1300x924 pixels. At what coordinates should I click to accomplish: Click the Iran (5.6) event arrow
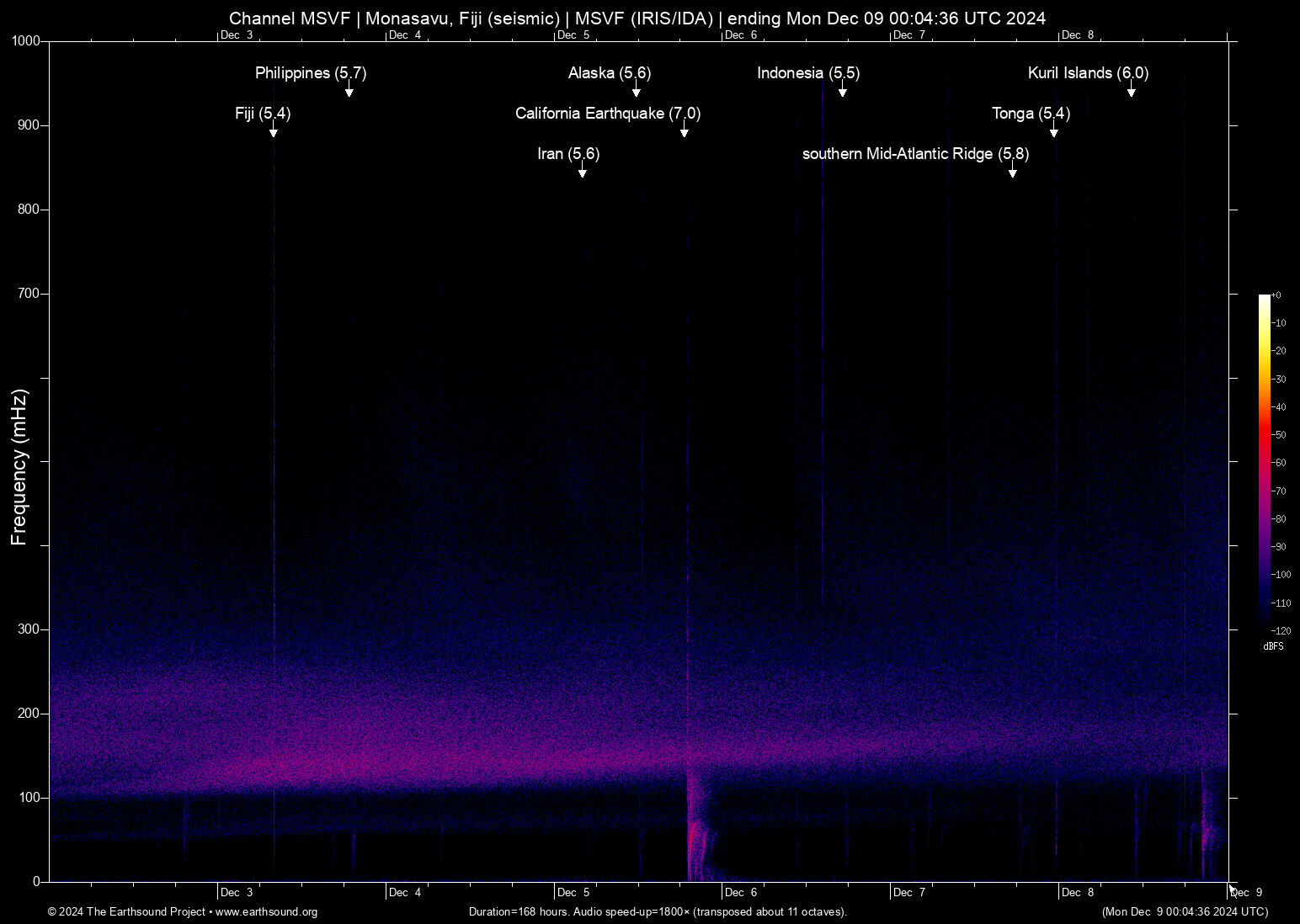click(x=582, y=172)
